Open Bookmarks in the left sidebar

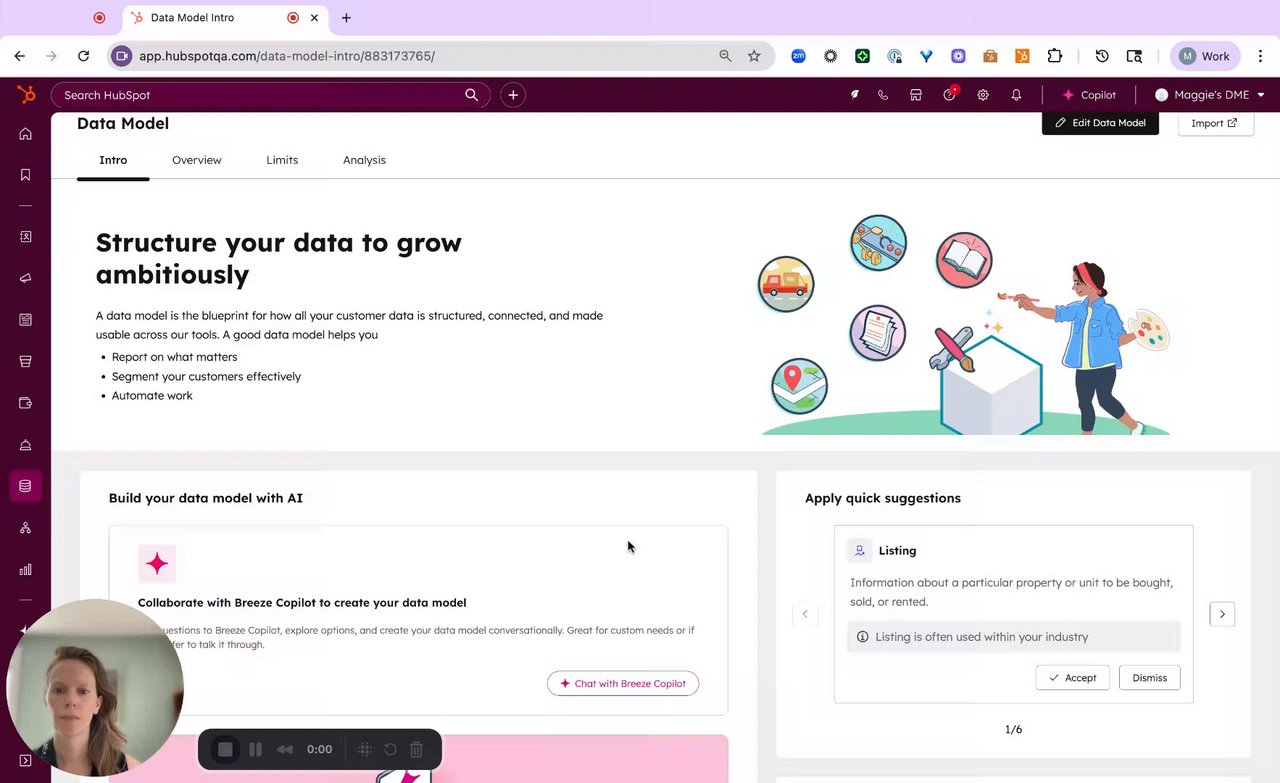click(26, 175)
